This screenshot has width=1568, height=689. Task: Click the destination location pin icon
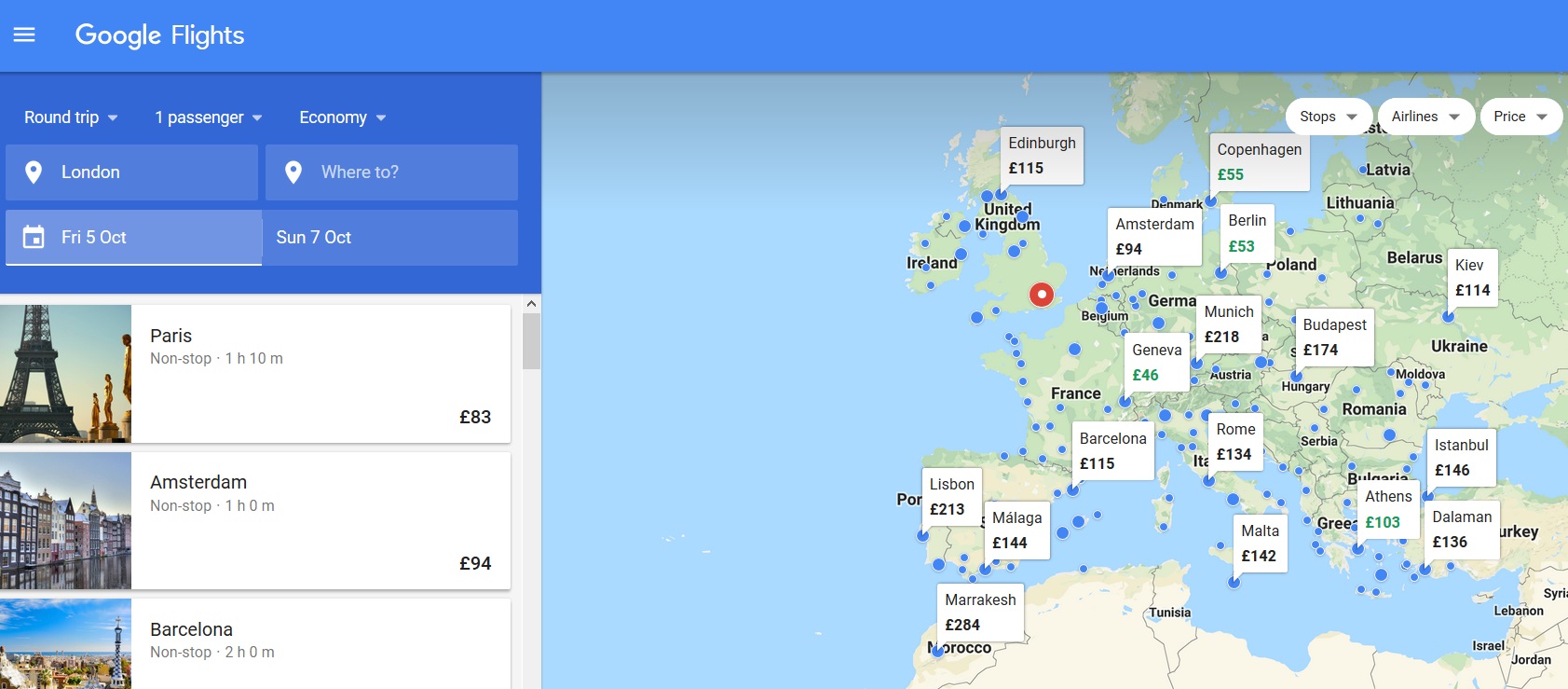tap(293, 172)
